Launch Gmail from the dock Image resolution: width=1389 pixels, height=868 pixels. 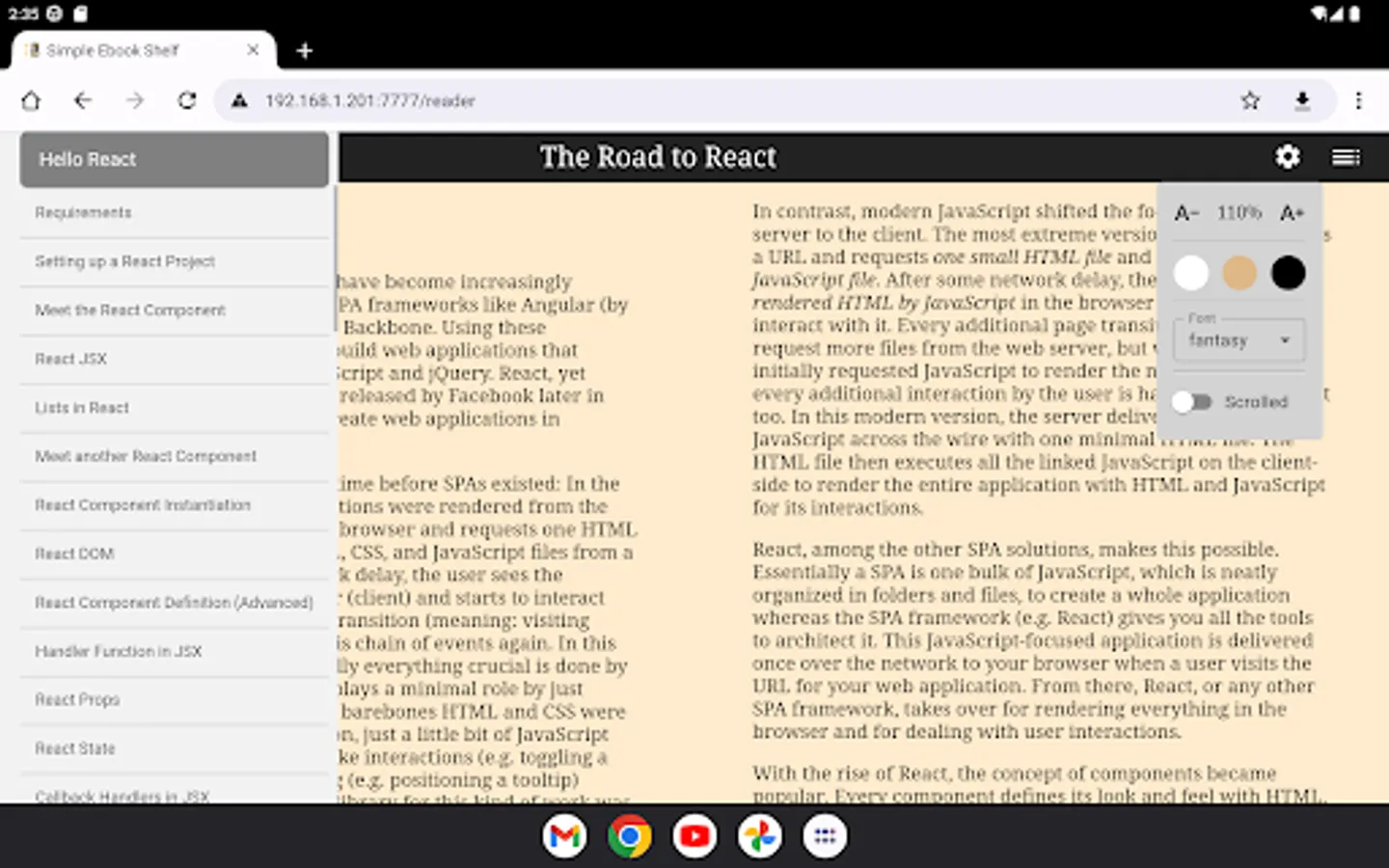coord(564,836)
